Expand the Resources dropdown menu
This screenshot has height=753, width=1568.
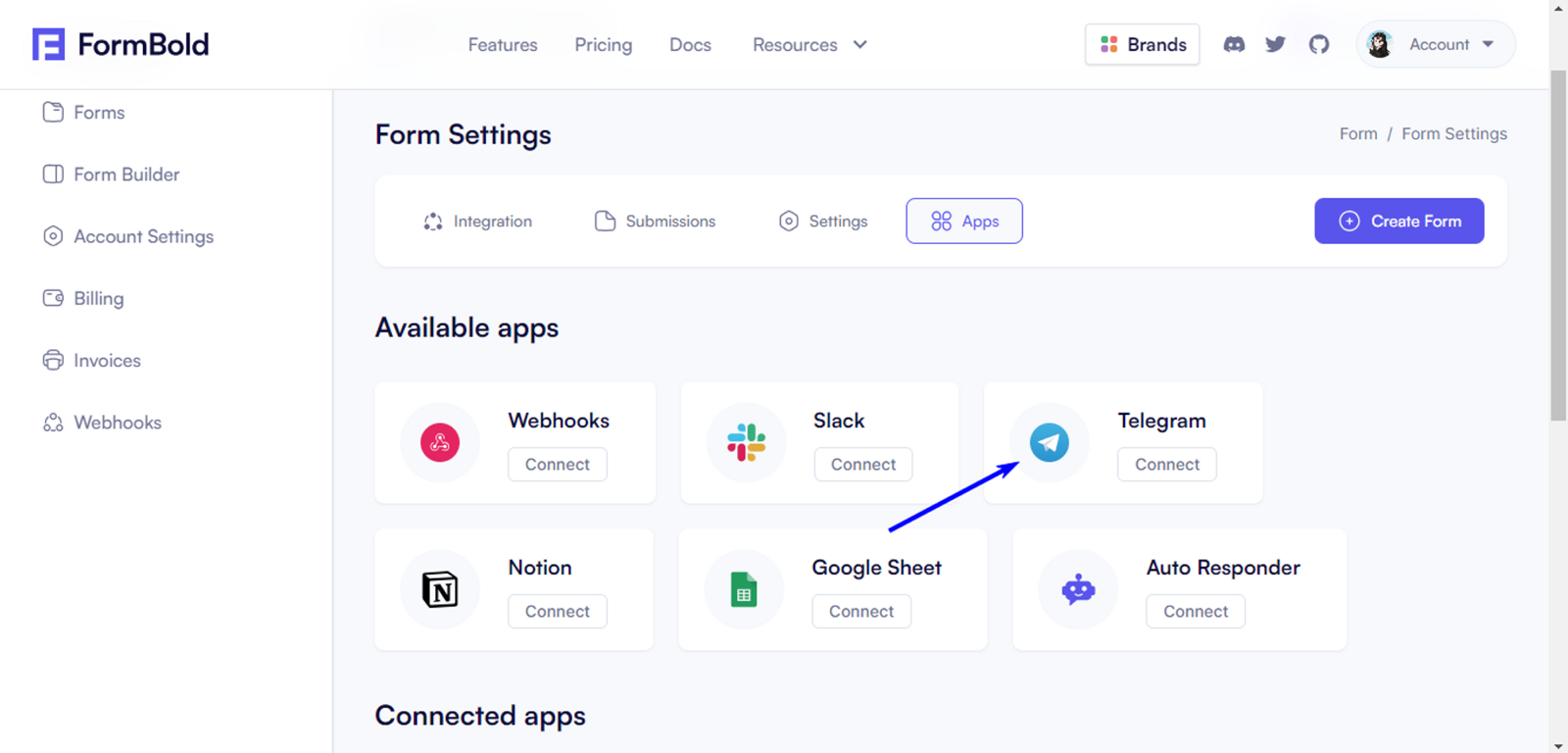(x=809, y=44)
